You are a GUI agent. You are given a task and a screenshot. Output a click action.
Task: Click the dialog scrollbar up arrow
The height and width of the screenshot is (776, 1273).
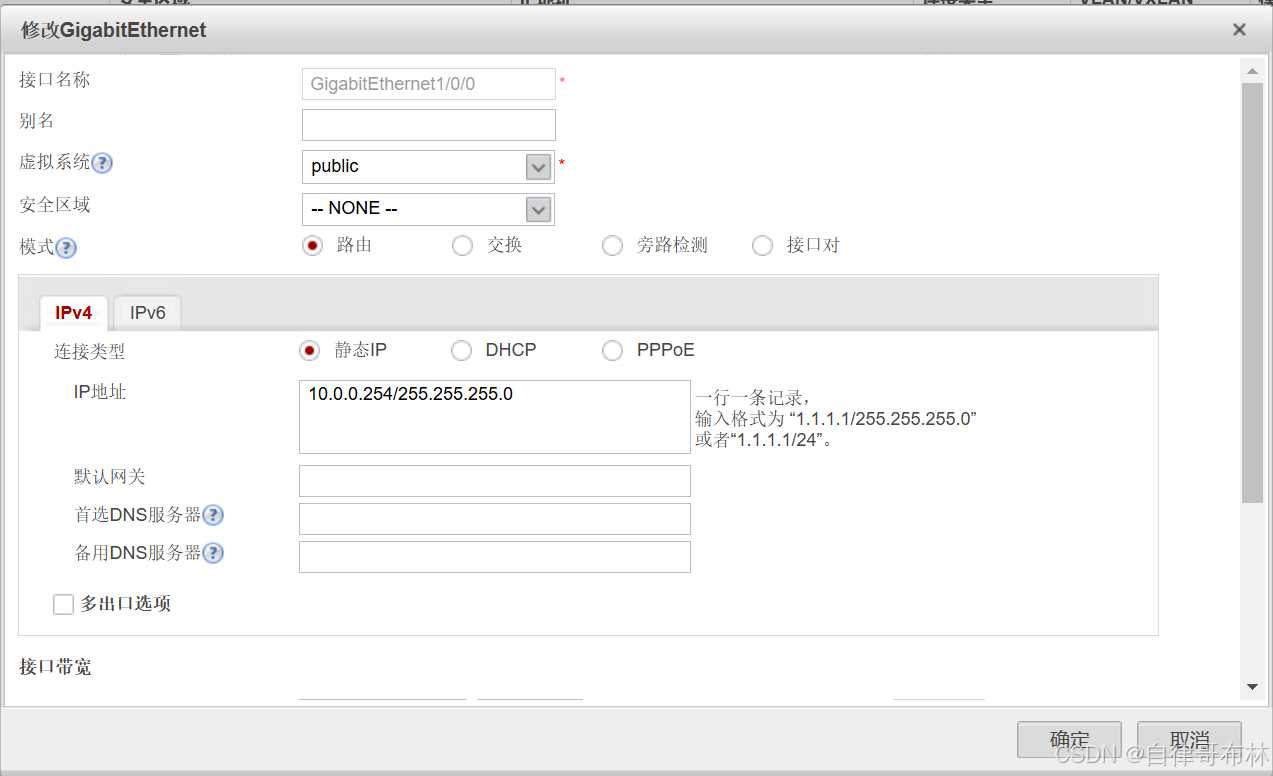coord(1252,70)
